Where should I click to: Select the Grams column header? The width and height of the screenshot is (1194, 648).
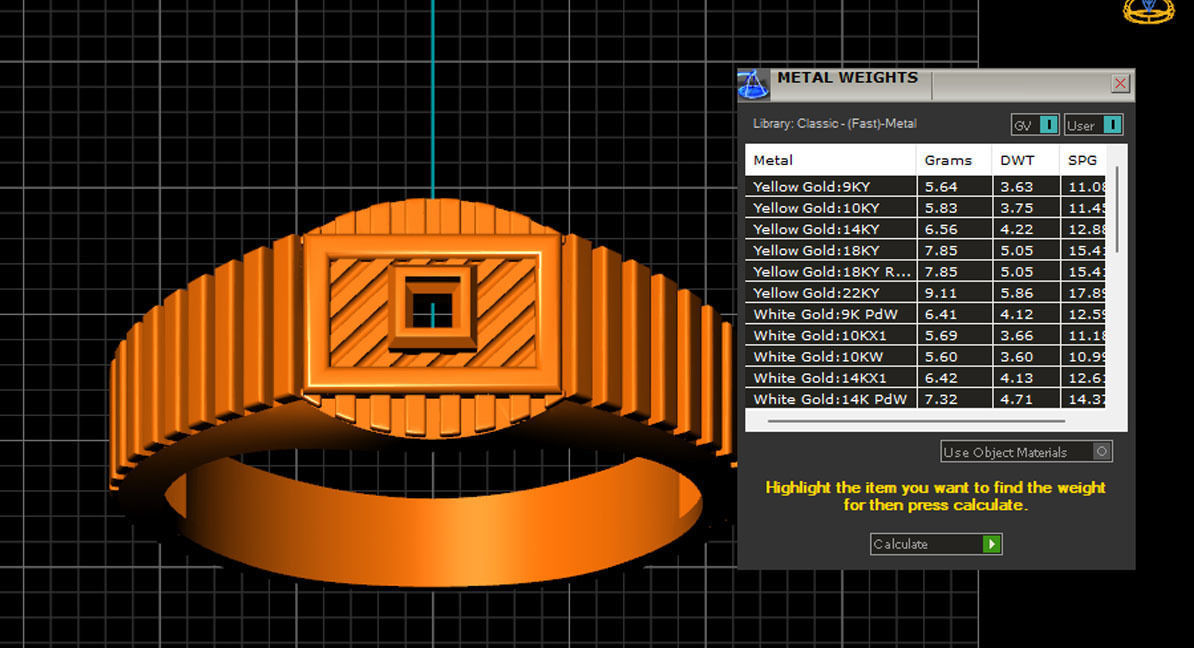click(953, 160)
